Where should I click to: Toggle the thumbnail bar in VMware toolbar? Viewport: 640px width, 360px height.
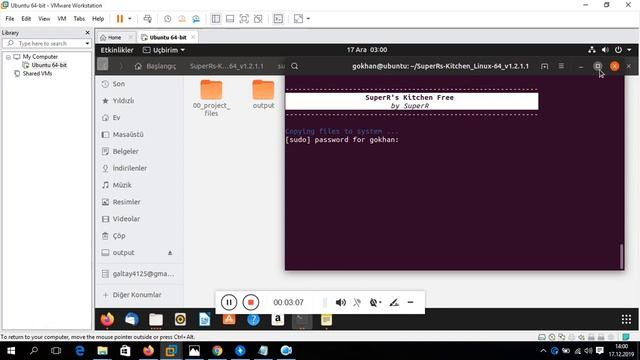tap(230, 19)
